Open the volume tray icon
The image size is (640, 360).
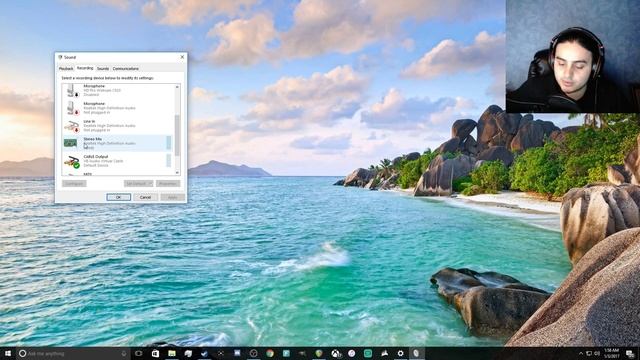pyautogui.click(x=597, y=353)
